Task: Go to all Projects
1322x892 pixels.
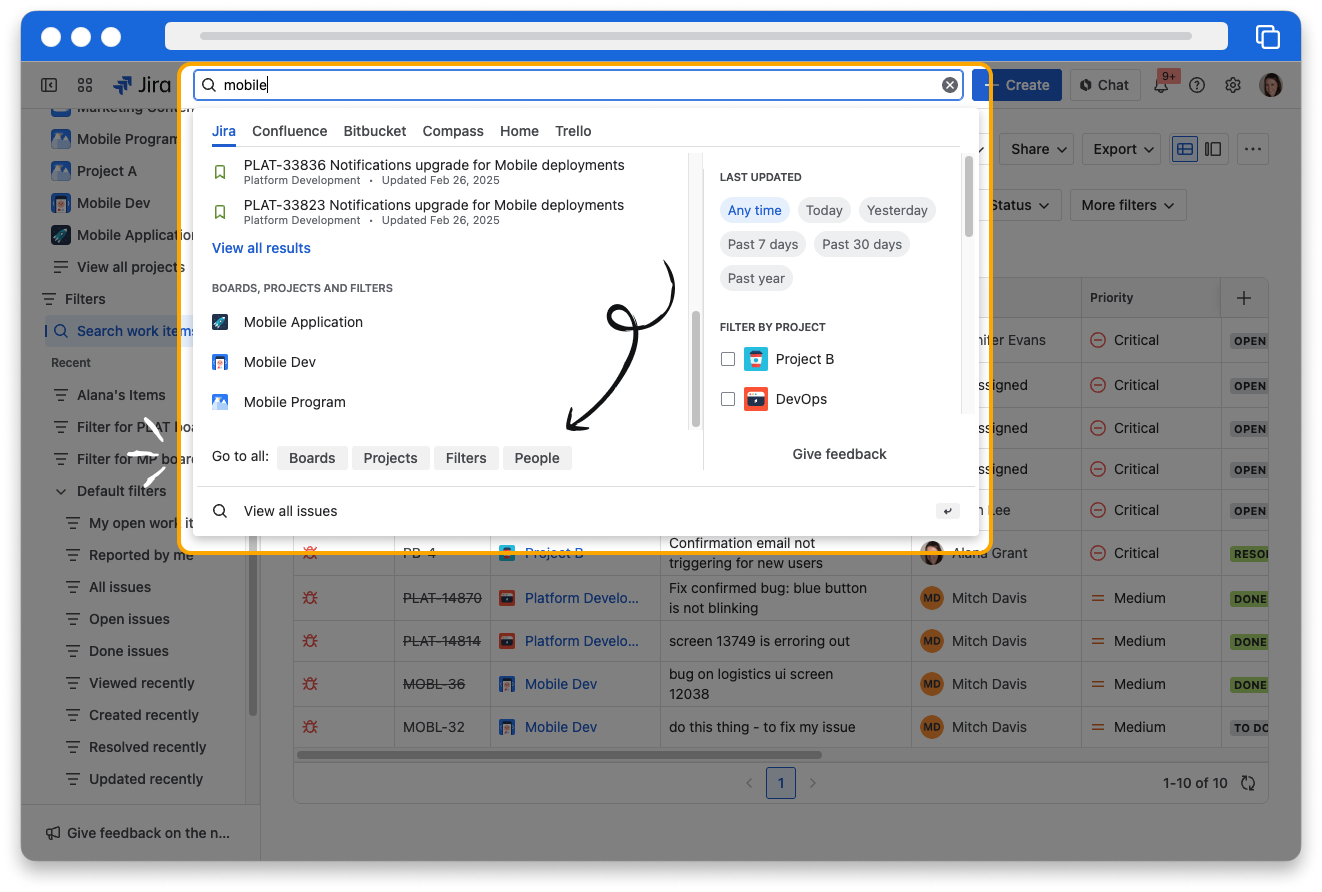Action: (x=390, y=458)
